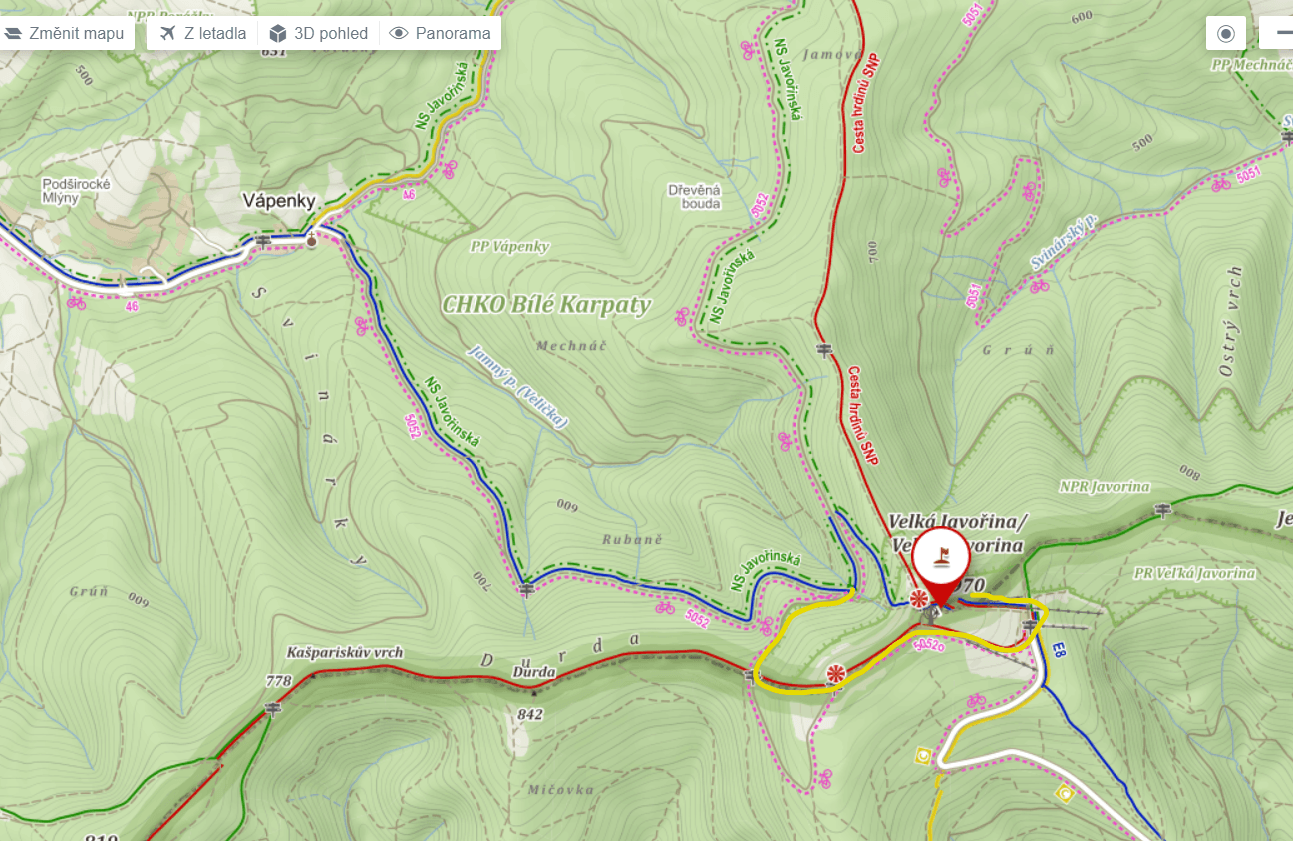Open the signpost icon left of the Vápenky chapel
1293x841 pixels.
[x=263, y=241]
